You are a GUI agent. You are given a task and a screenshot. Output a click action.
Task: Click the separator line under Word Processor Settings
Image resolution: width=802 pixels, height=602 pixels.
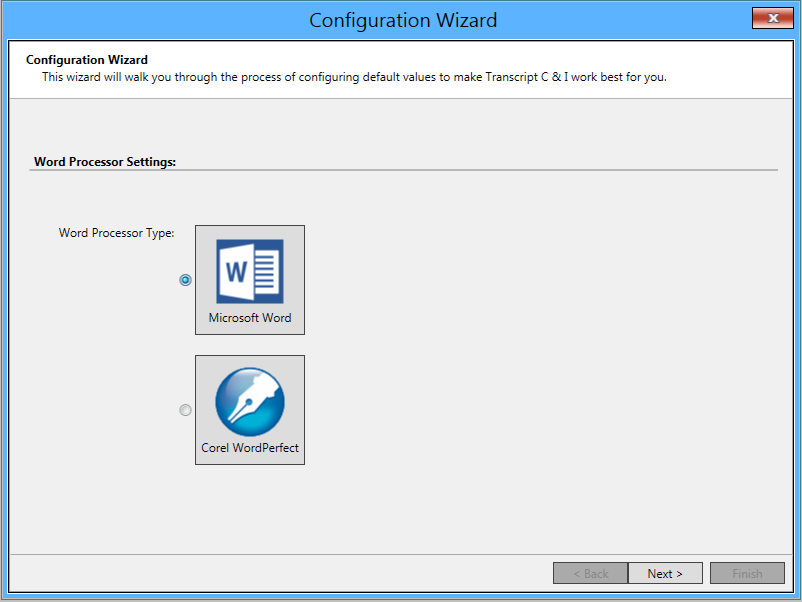pyautogui.click(x=400, y=170)
